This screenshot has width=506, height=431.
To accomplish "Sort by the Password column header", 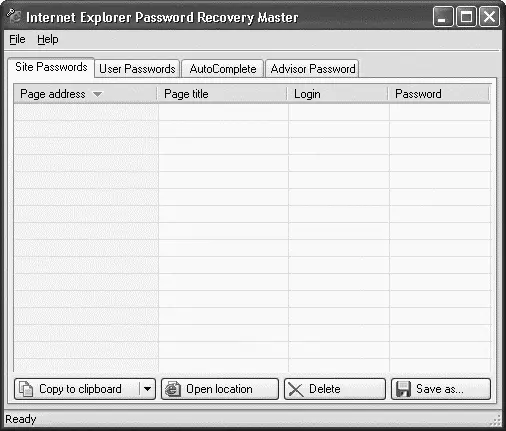I will [439, 94].
